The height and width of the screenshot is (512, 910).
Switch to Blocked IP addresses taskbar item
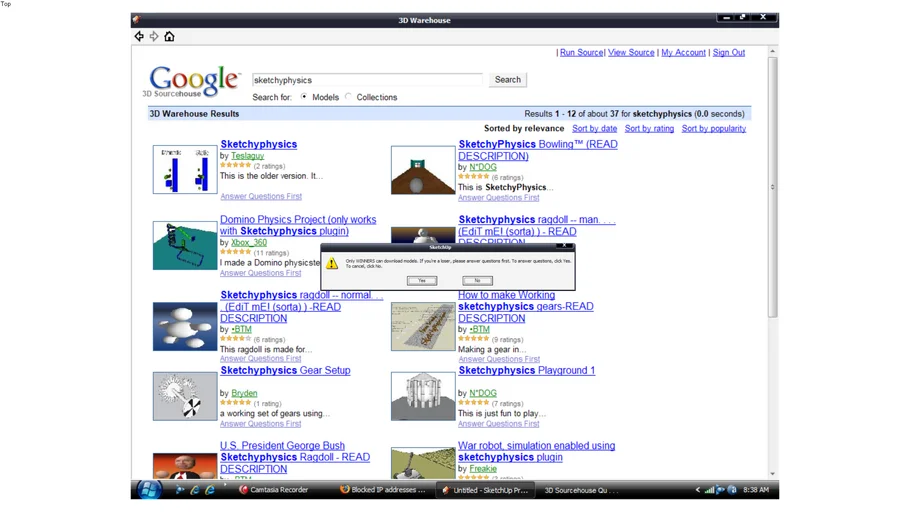click(x=382, y=490)
